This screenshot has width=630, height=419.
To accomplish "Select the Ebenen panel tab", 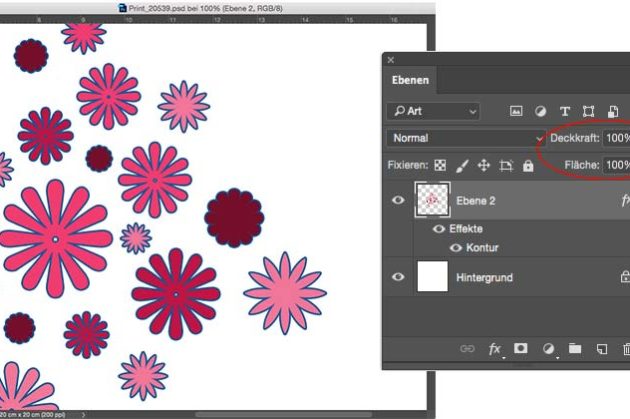I will click(411, 81).
